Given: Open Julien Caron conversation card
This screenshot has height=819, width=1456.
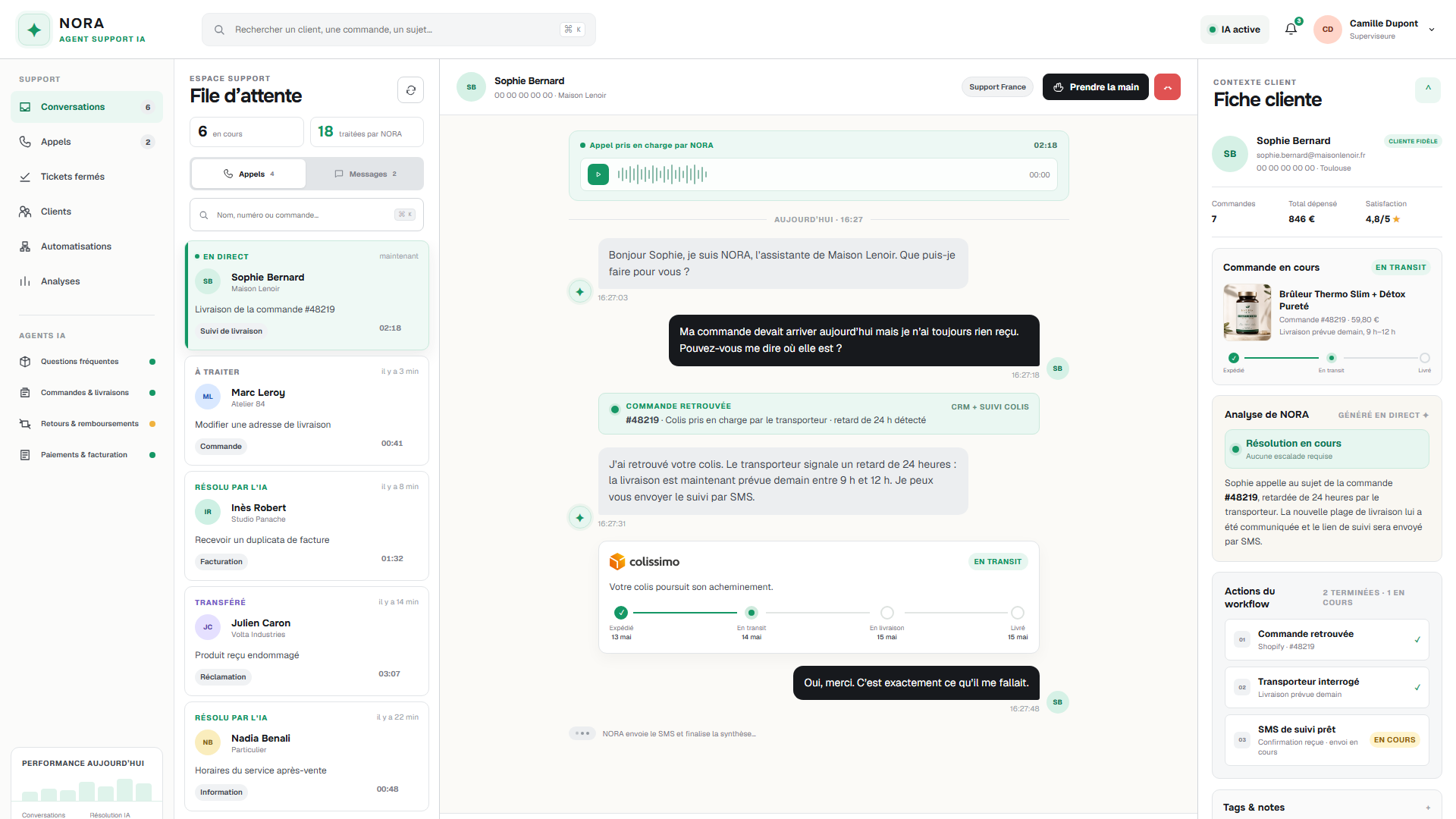Looking at the screenshot, I should pos(306,641).
